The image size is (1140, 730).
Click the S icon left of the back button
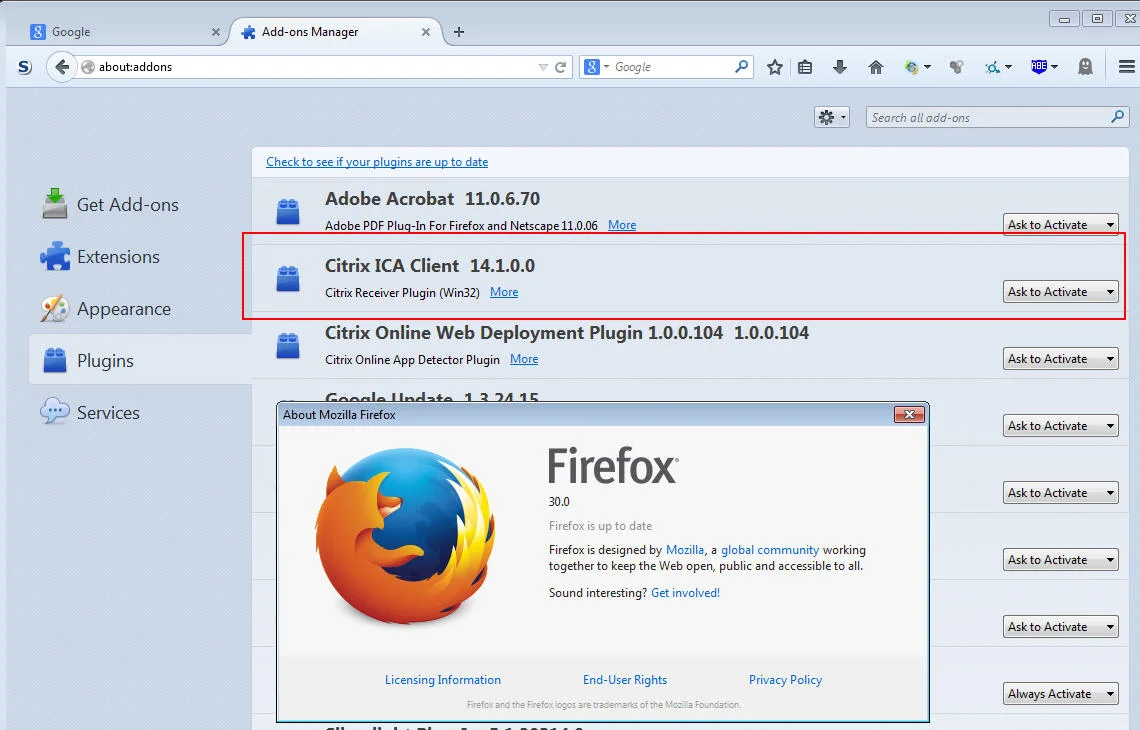[25, 67]
